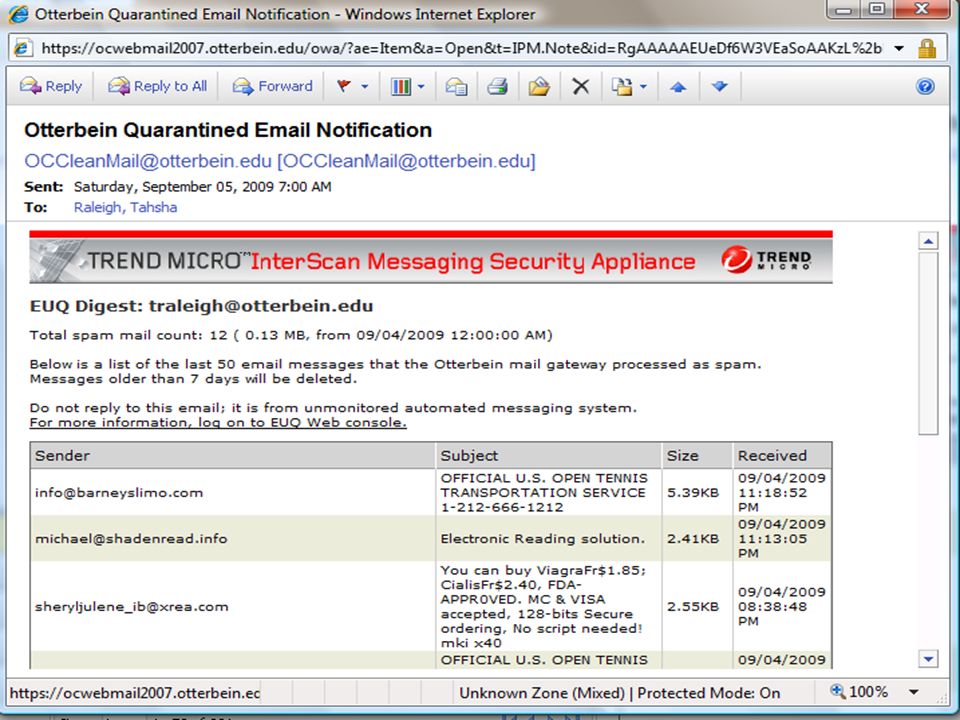Open dropdown next to document icon

point(643,87)
